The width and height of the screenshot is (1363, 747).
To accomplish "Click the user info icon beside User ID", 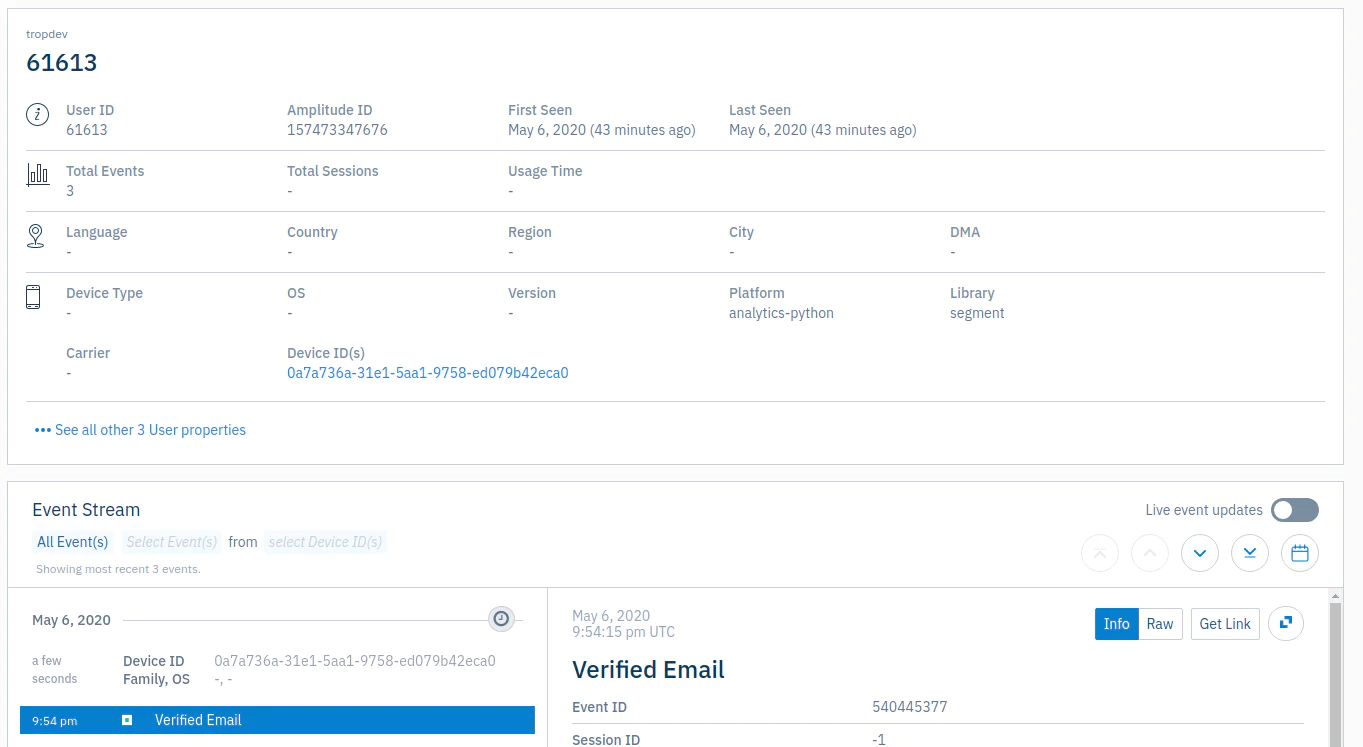I will point(37,115).
